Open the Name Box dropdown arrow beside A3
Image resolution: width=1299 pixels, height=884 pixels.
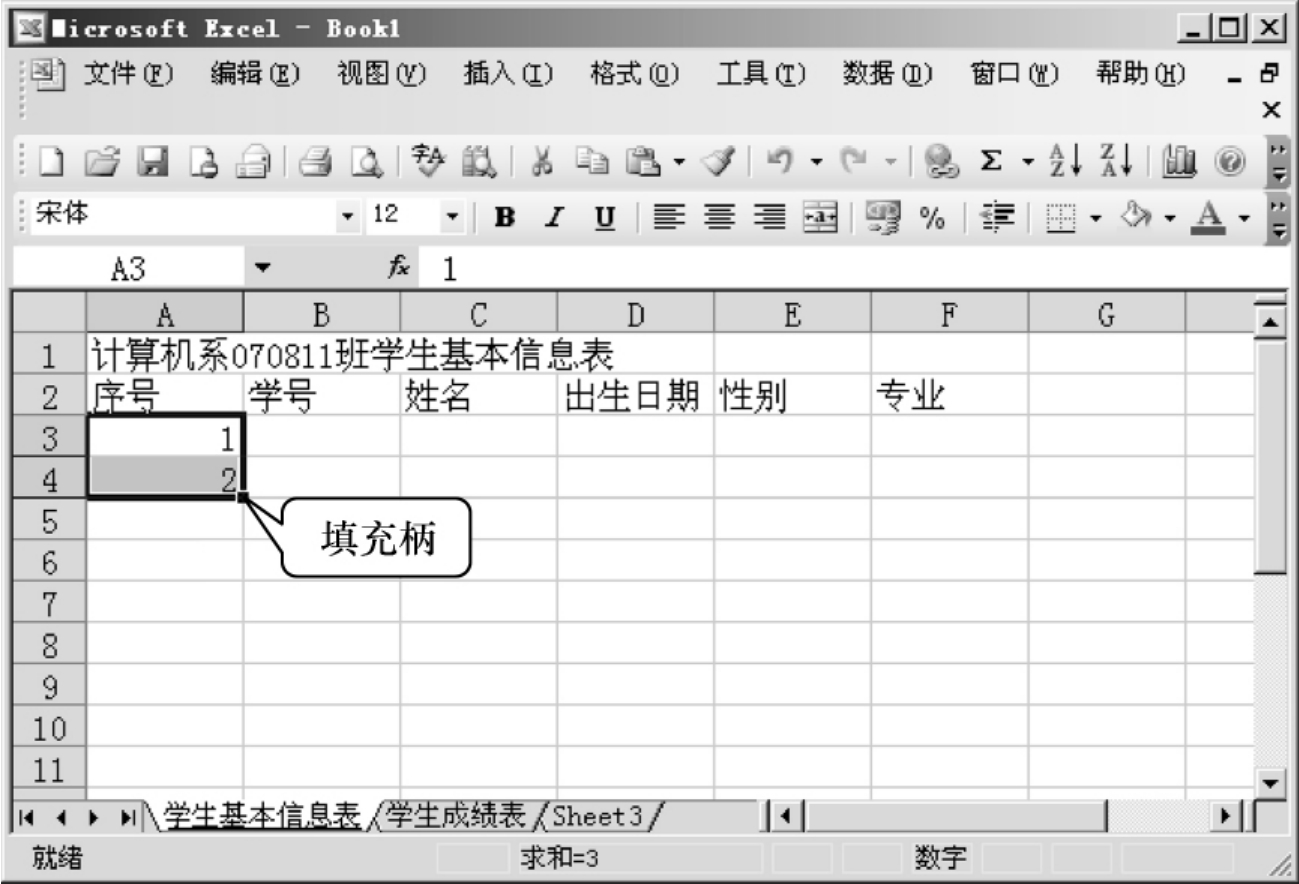(x=263, y=269)
